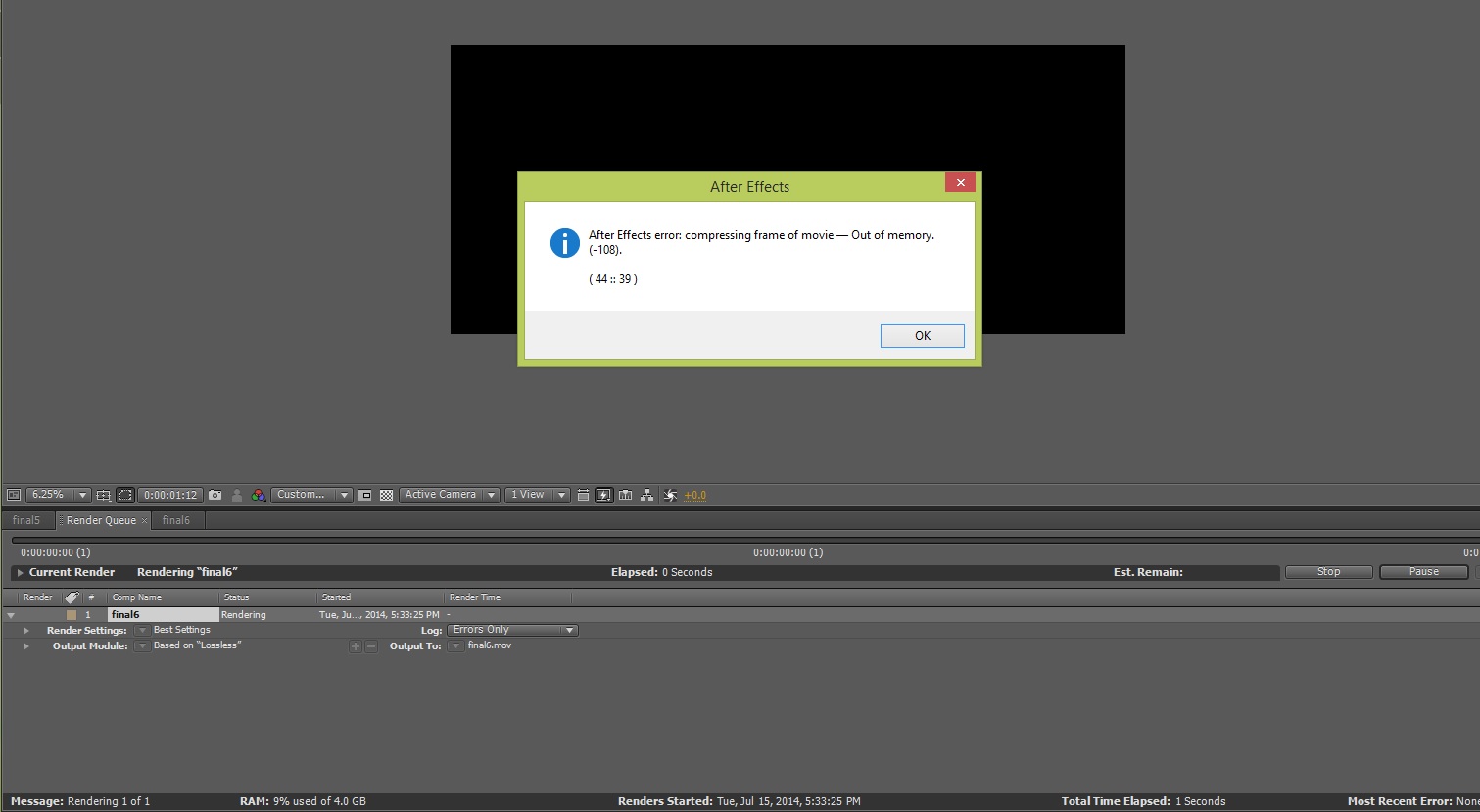Open the Log Errors Only dropdown

point(512,630)
